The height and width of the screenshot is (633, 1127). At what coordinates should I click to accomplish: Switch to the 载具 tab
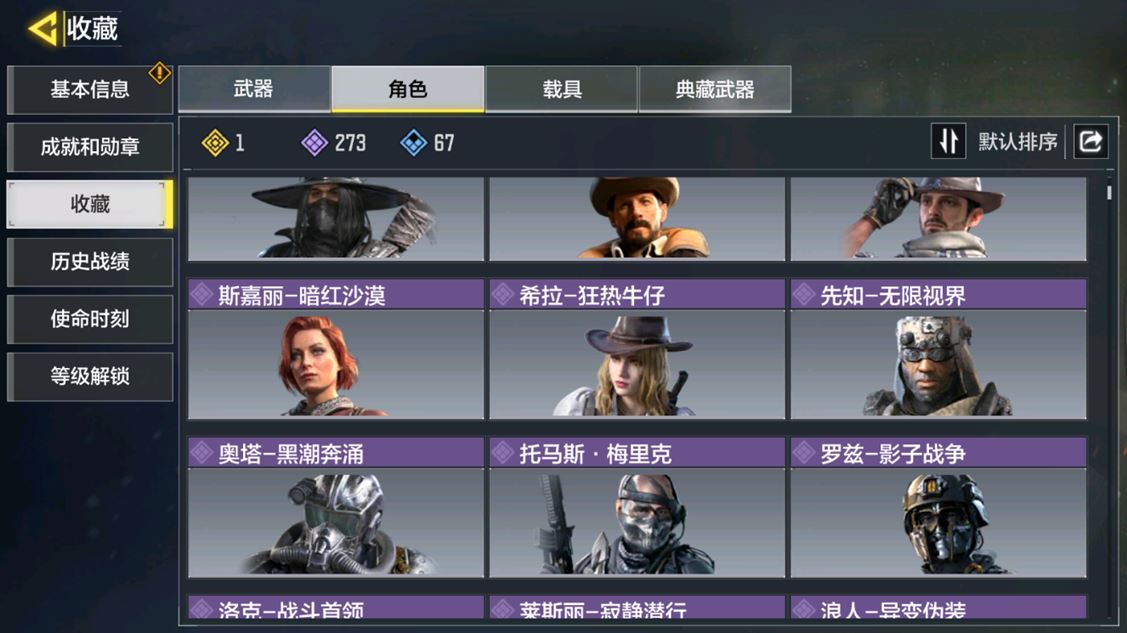[561, 89]
